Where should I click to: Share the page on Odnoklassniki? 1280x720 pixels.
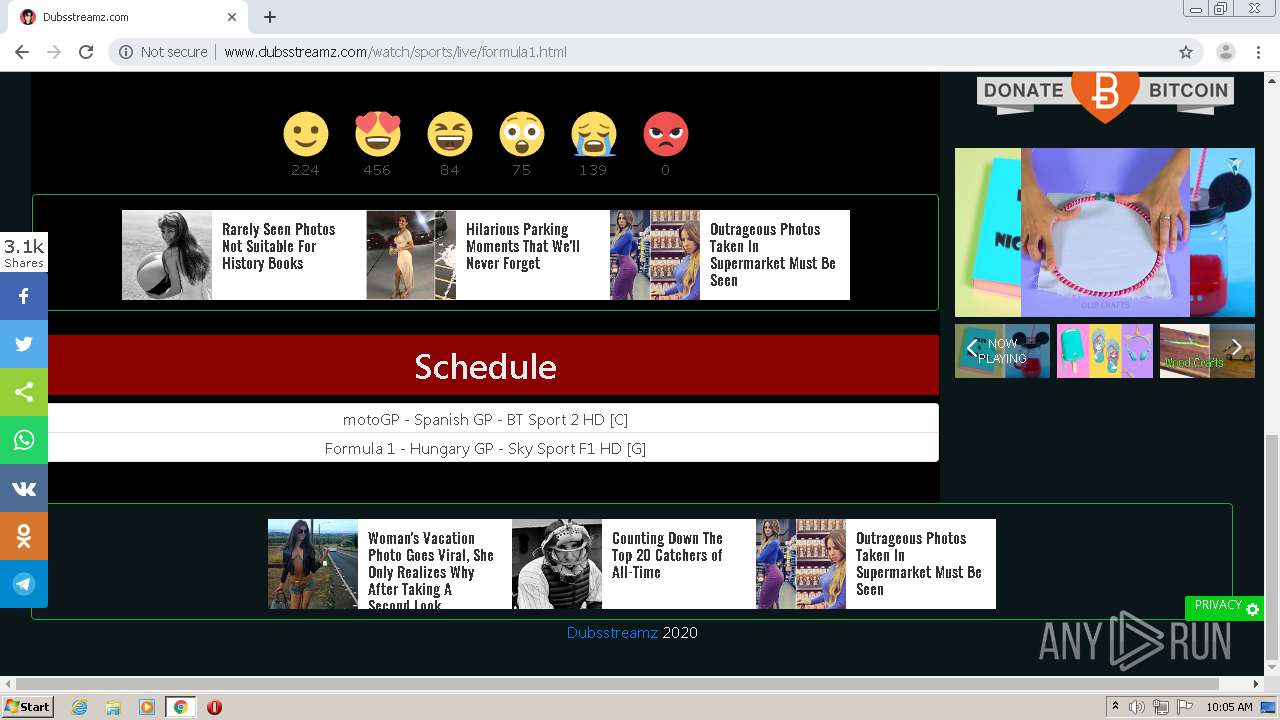click(24, 536)
